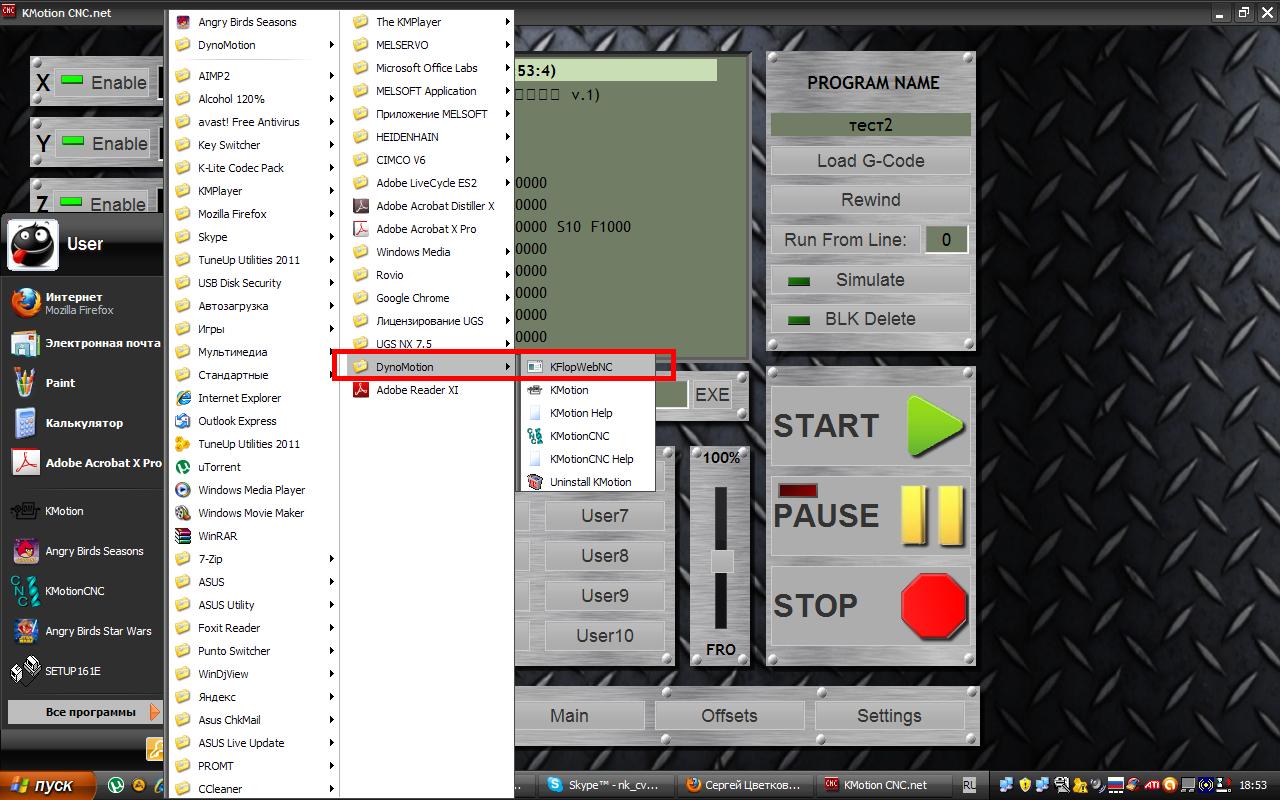Choose the Microsoft Office Labs entry
1280x800 pixels.
[430, 68]
